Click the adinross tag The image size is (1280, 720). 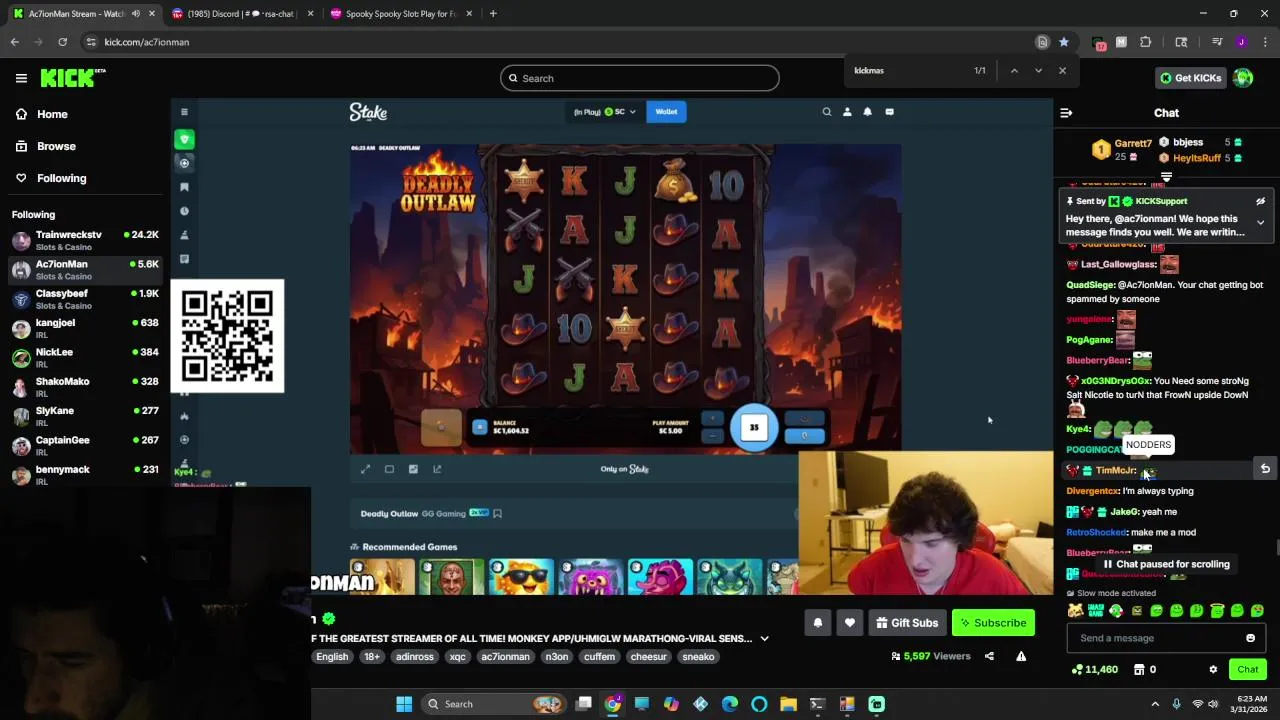click(415, 657)
